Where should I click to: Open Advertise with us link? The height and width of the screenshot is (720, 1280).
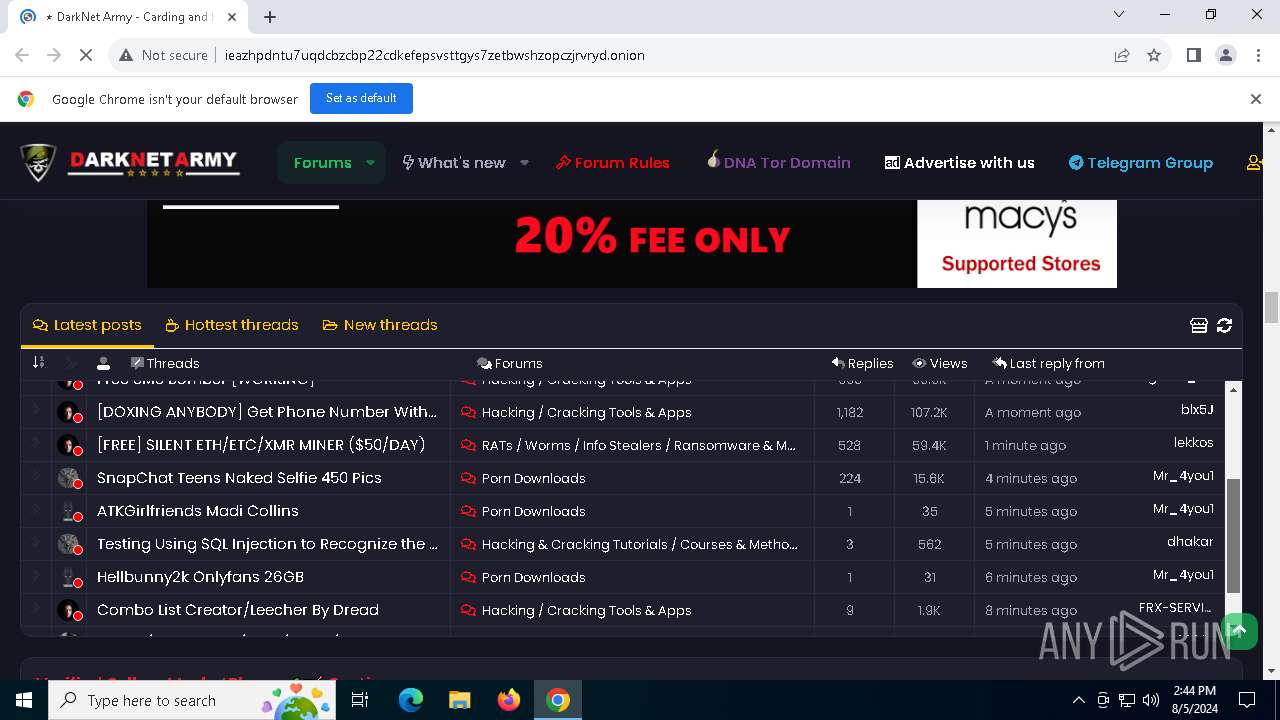click(960, 162)
